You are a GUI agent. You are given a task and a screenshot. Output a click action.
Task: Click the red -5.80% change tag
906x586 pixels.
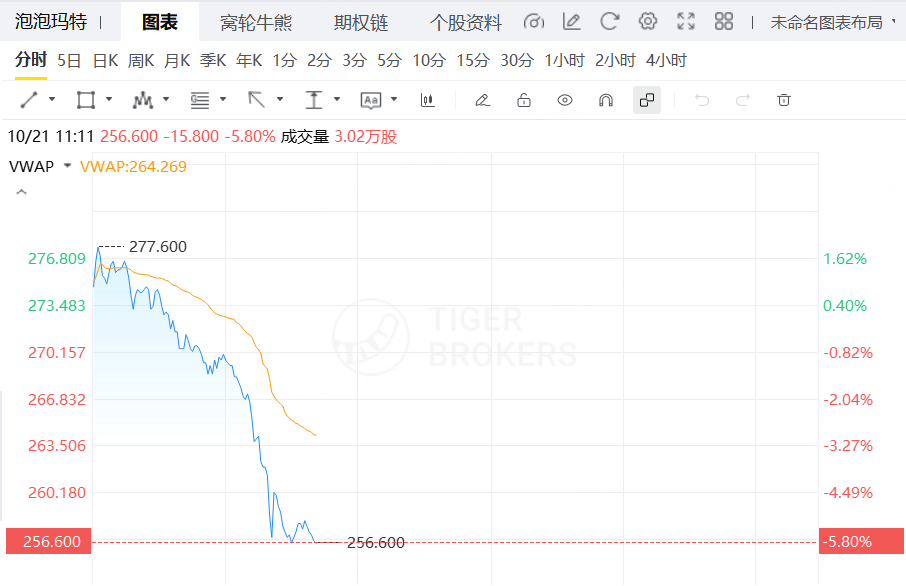pos(861,542)
